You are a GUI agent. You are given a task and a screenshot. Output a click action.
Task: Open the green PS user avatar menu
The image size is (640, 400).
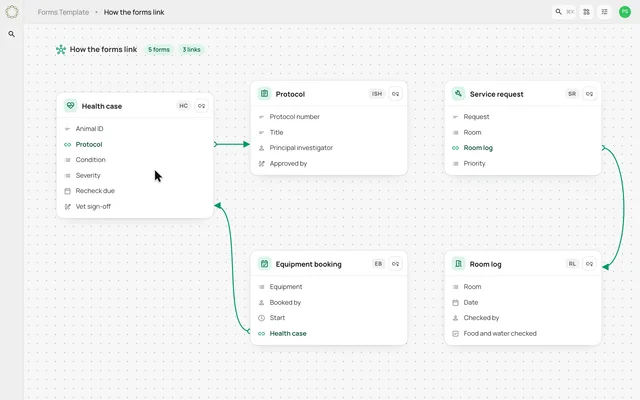pos(625,12)
